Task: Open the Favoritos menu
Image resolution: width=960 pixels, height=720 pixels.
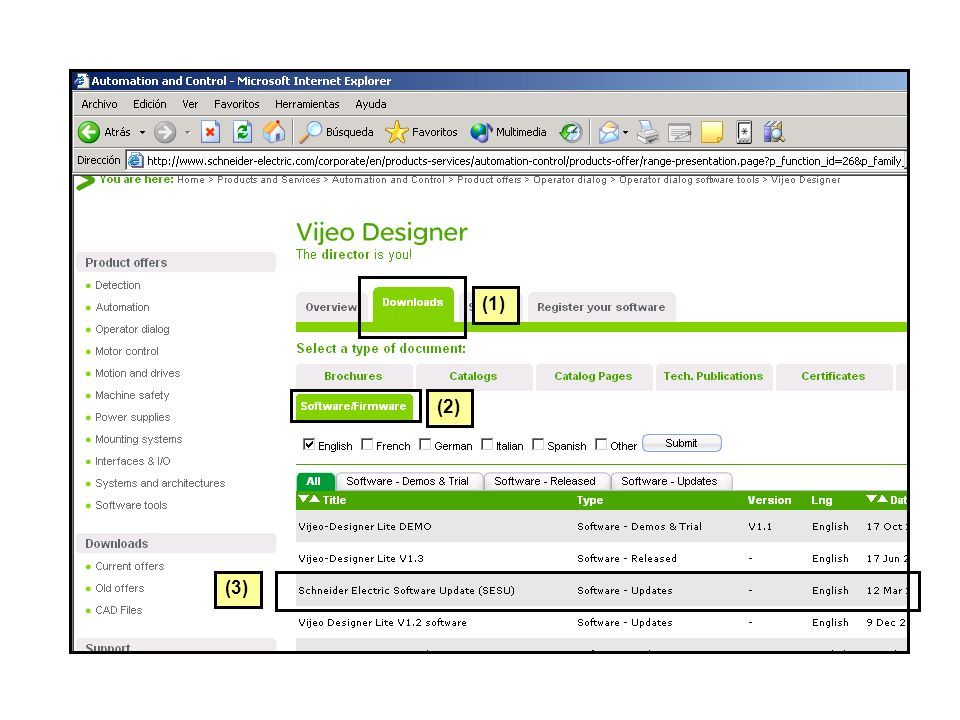Action: point(236,104)
